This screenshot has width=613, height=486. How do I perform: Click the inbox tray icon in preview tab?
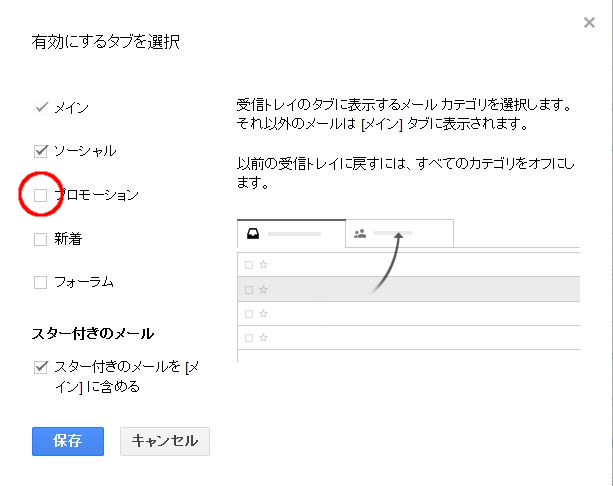(255, 233)
